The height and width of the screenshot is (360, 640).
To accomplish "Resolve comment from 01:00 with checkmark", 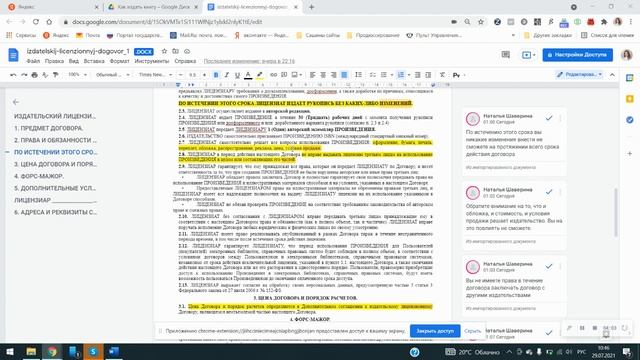I will (549, 118).
